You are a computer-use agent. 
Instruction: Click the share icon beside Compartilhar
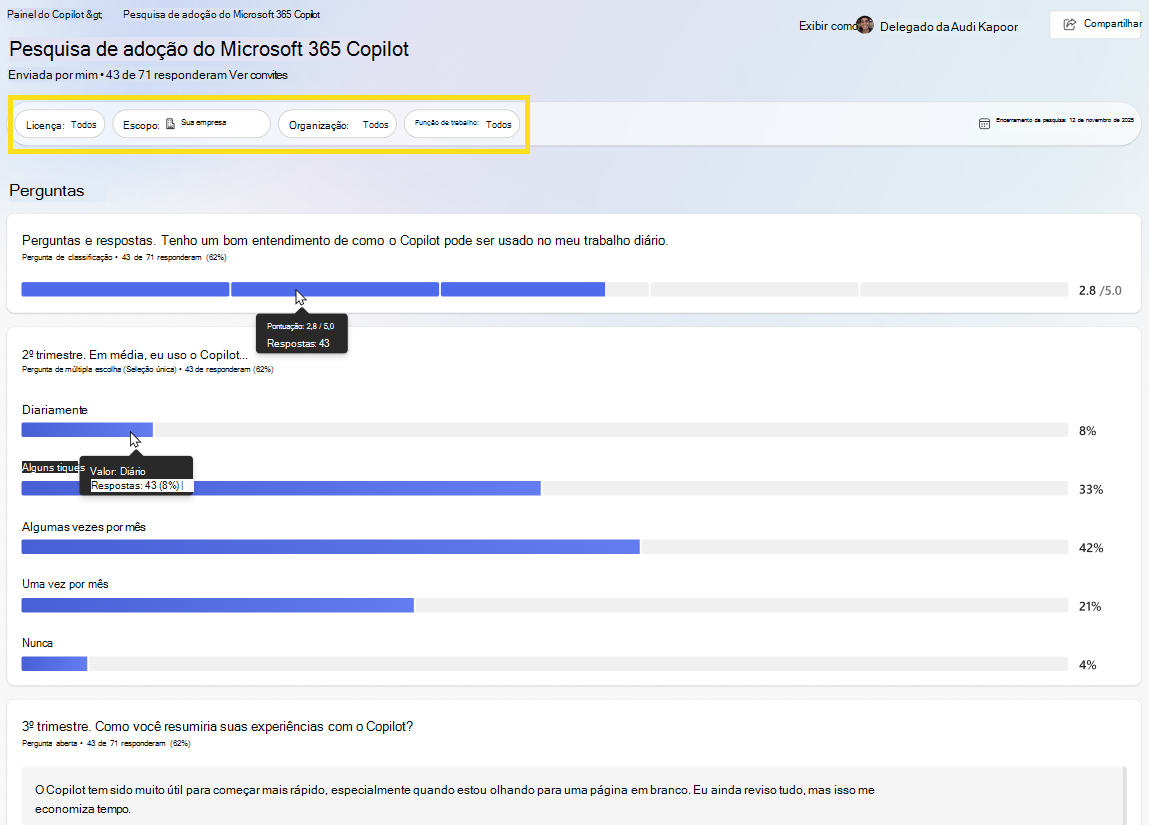pyautogui.click(x=1070, y=24)
